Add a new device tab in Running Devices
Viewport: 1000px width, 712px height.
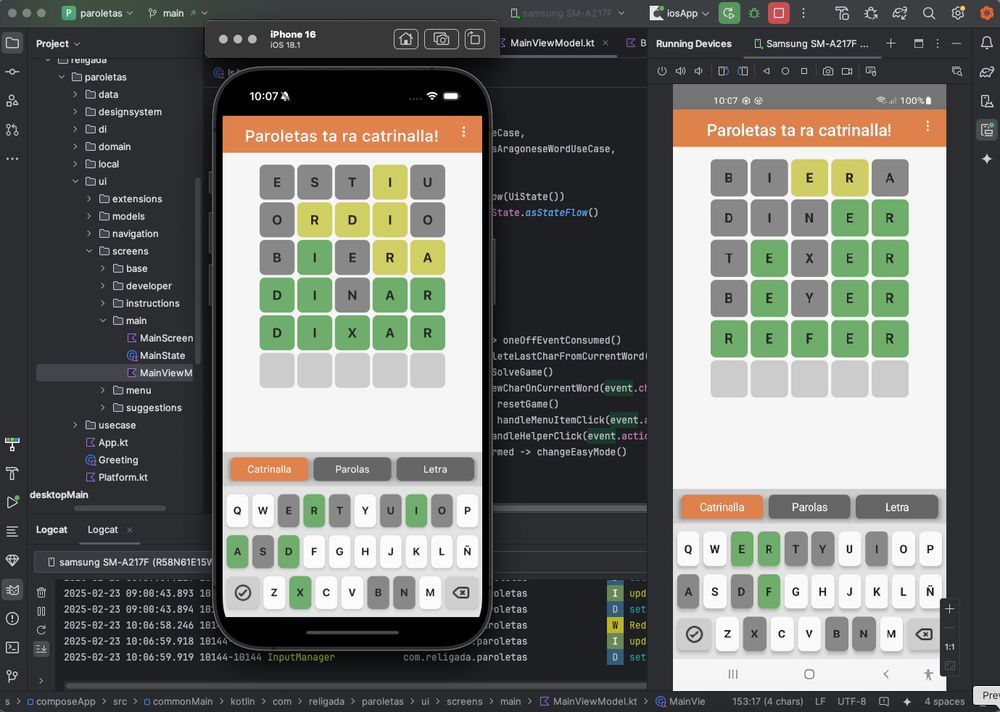[x=890, y=43]
